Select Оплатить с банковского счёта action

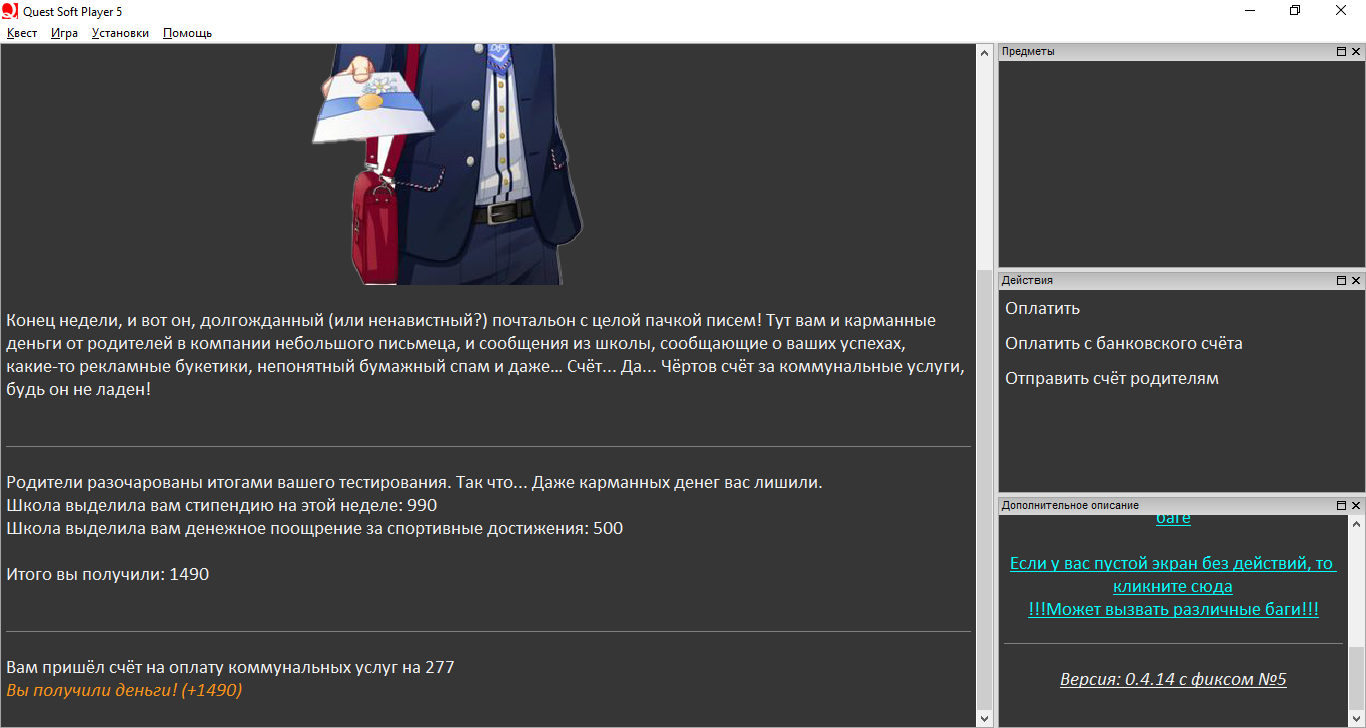(1124, 343)
